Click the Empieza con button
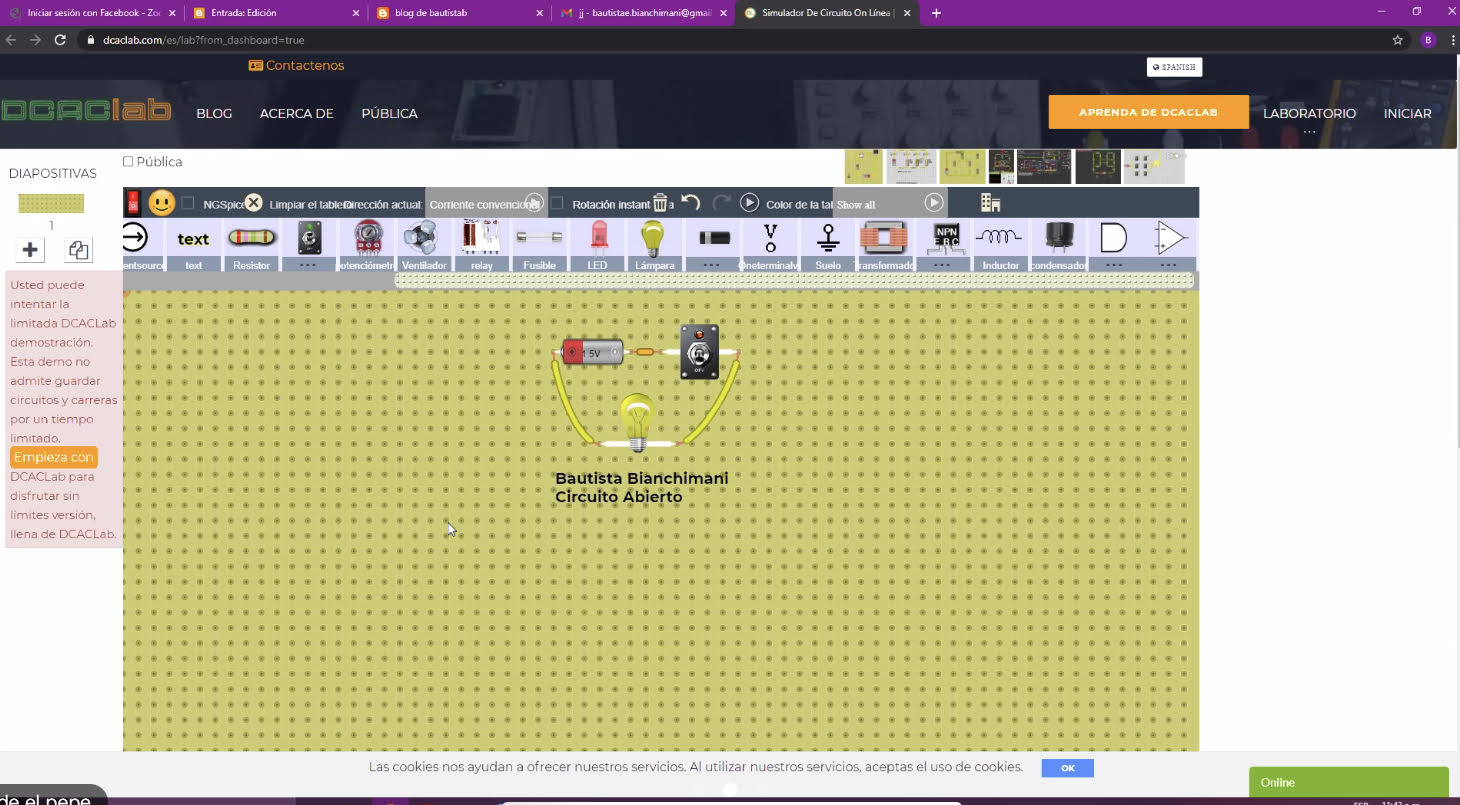1460x805 pixels. pyautogui.click(x=54, y=457)
